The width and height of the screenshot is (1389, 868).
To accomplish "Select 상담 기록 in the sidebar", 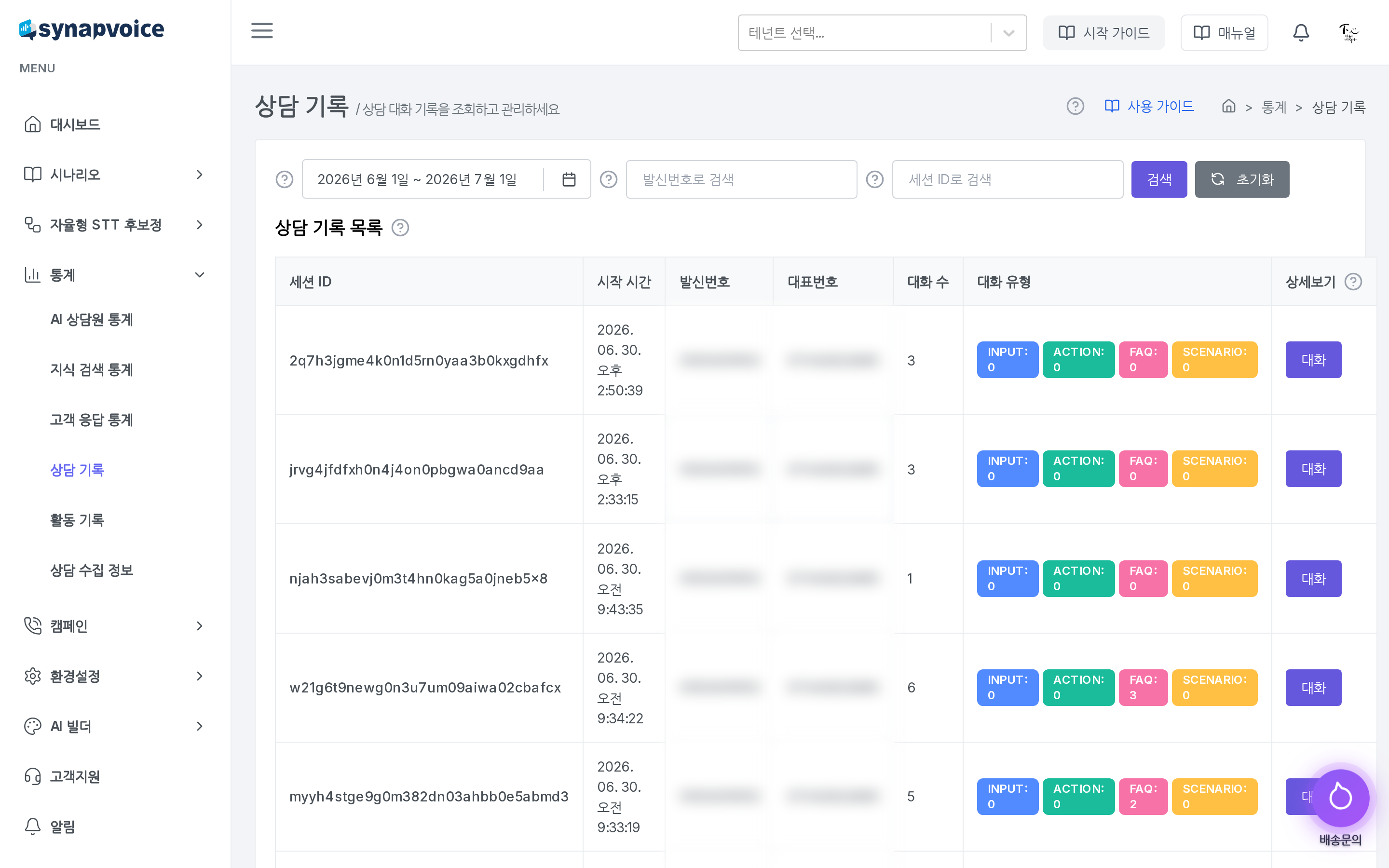I will [77, 470].
